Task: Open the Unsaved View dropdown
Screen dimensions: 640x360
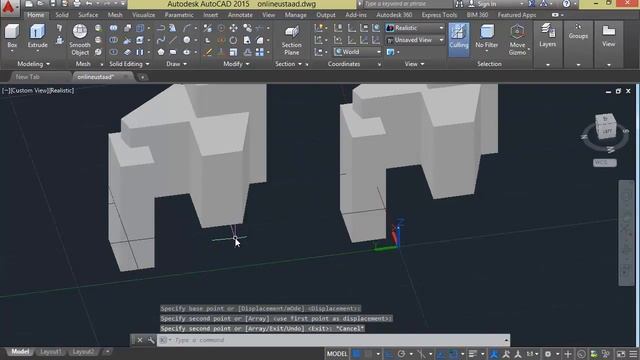Action: 415,40
